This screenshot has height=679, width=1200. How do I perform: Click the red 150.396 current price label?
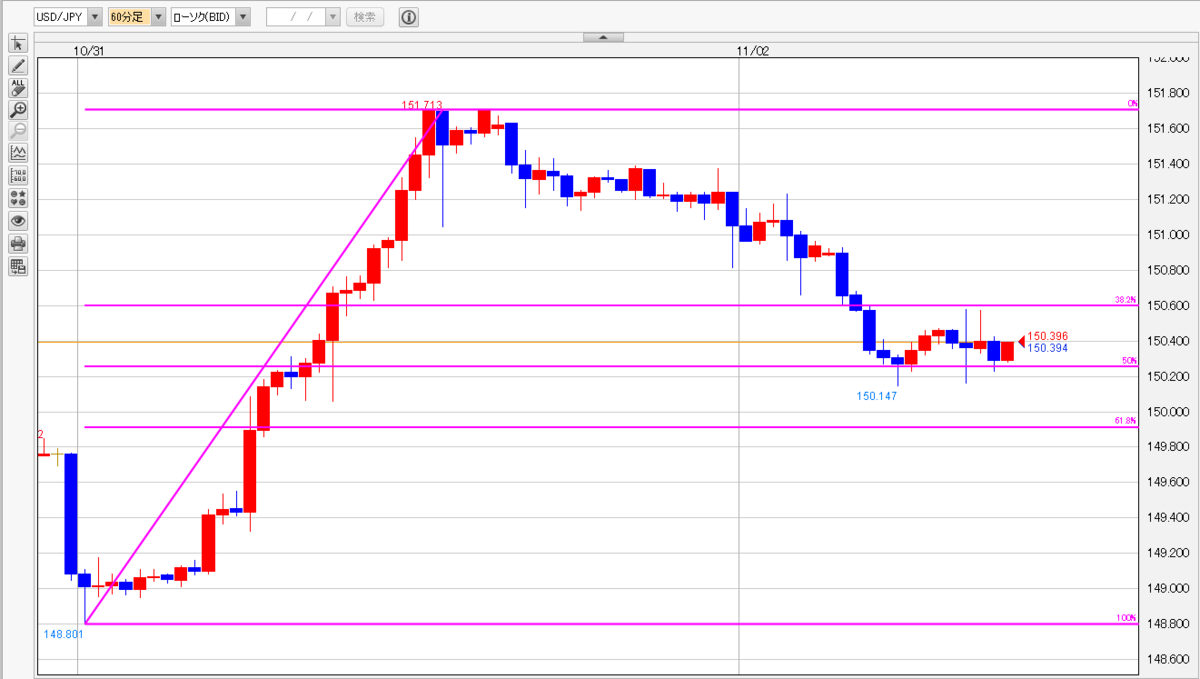point(1048,336)
